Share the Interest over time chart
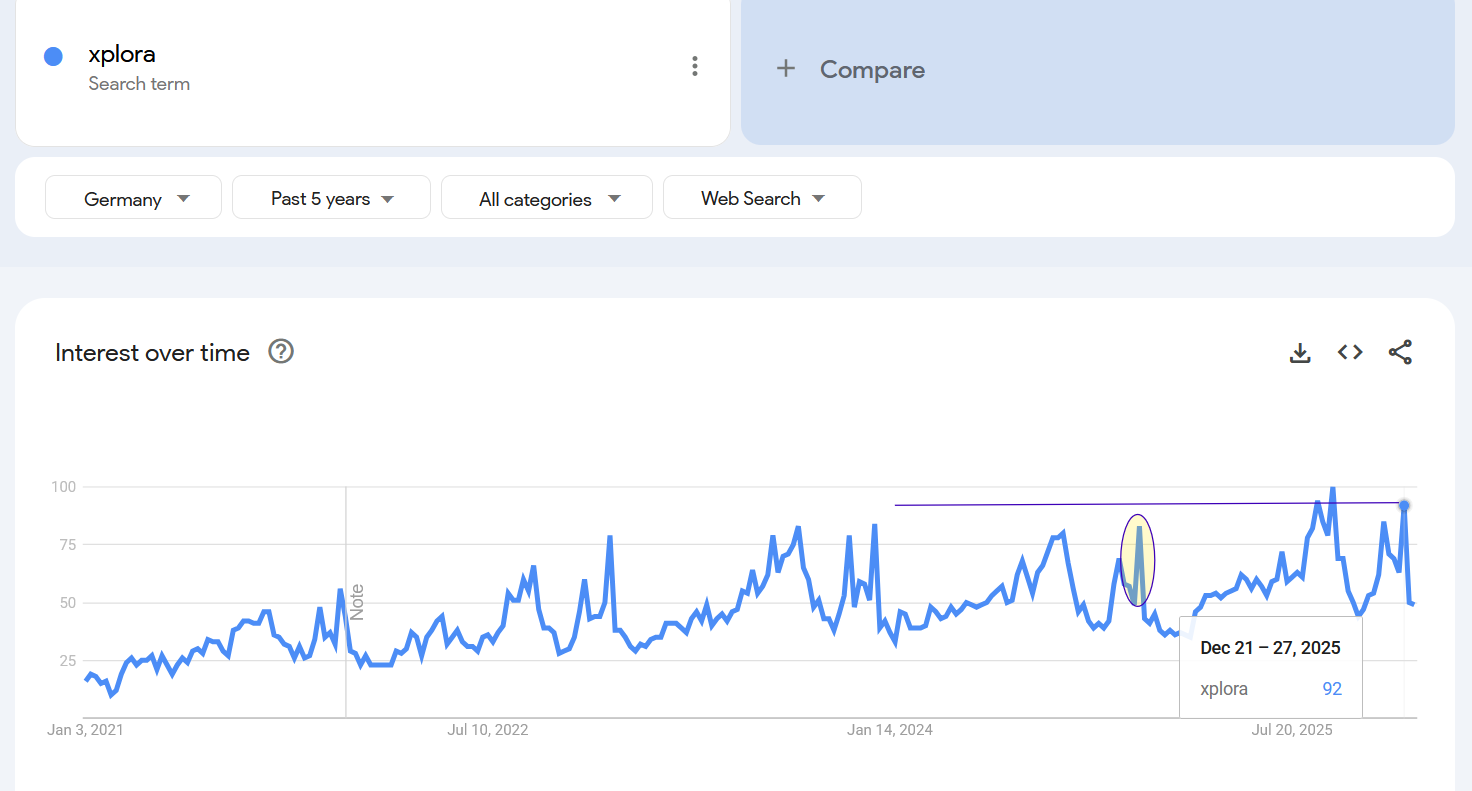 (x=1400, y=352)
